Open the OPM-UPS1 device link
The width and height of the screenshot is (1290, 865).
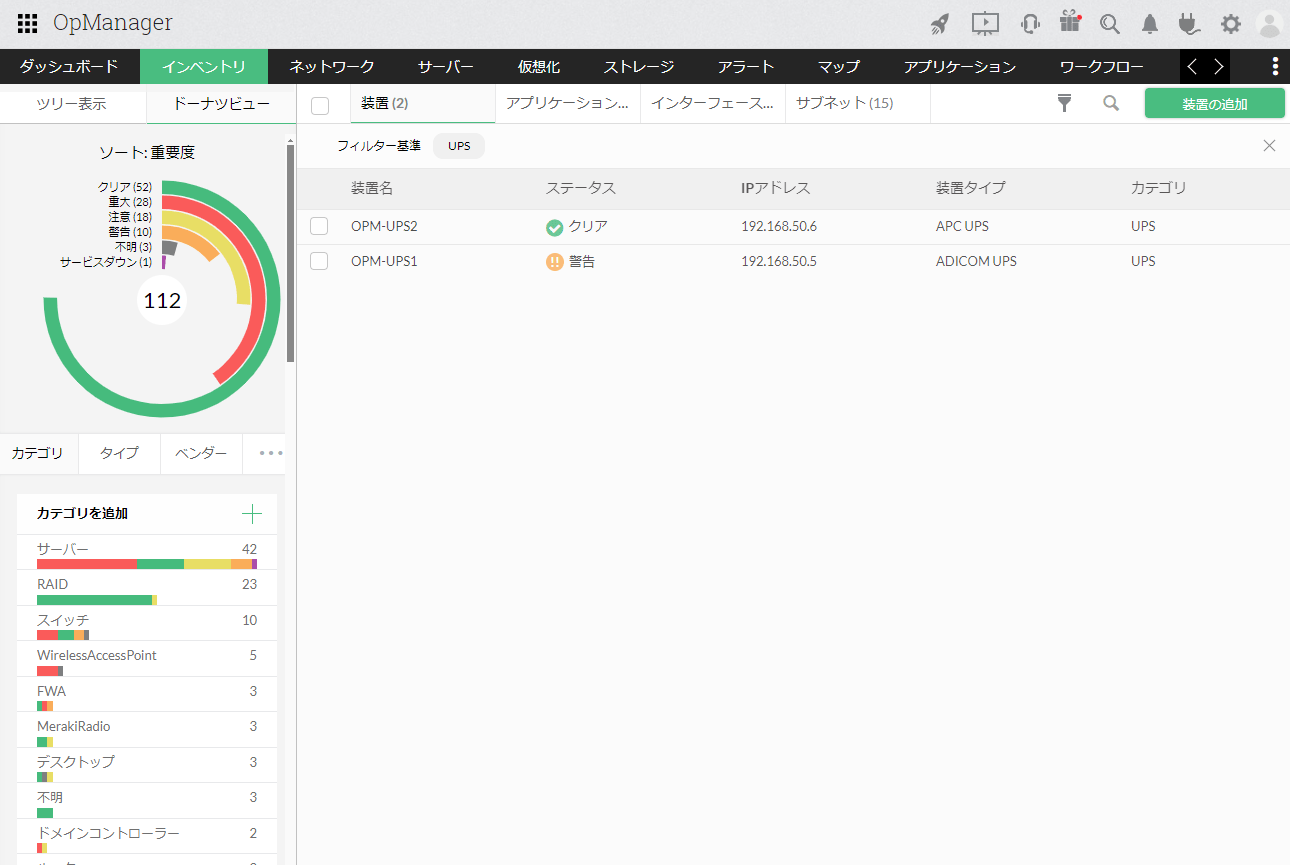click(384, 261)
